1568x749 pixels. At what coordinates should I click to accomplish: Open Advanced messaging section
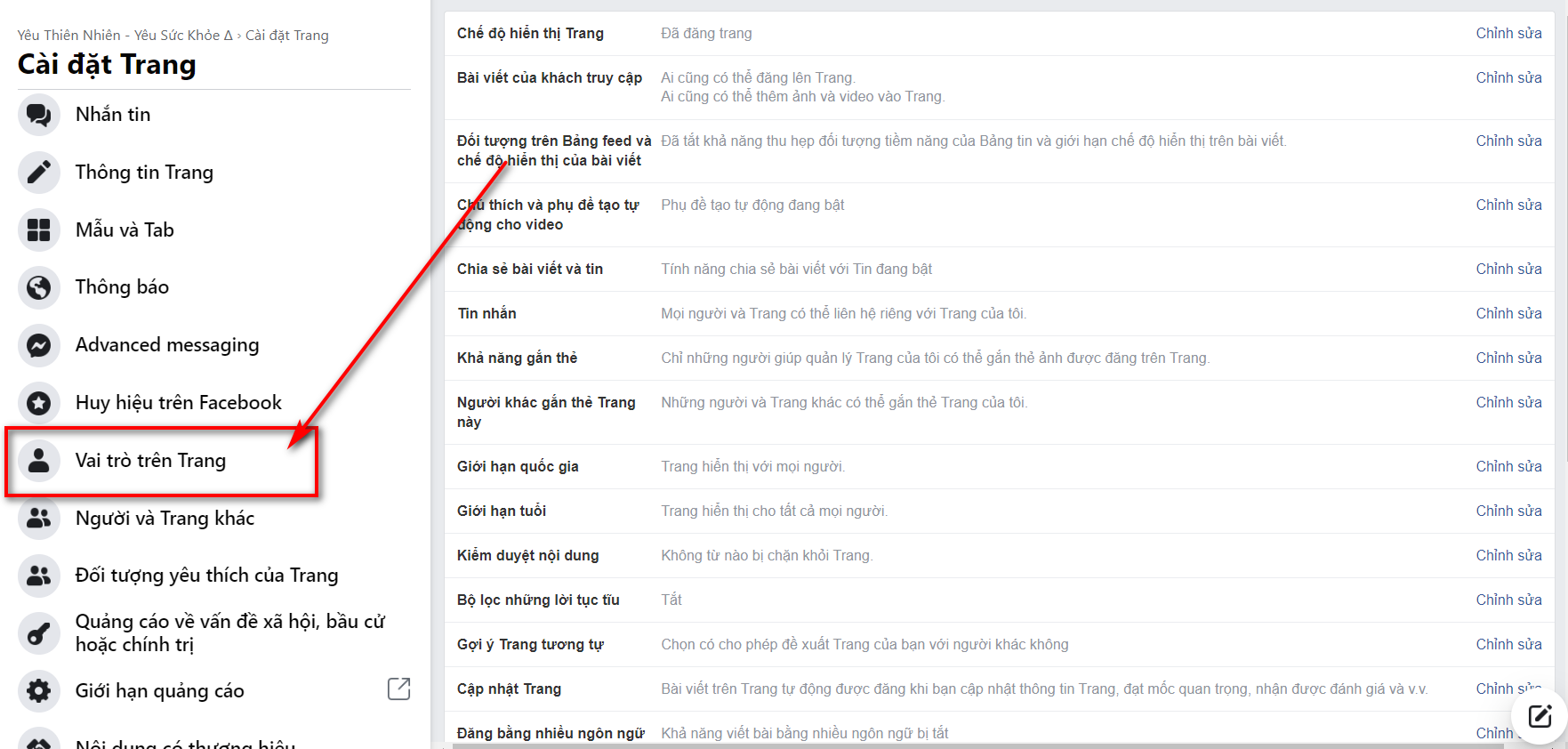click(x=167, y=345)
